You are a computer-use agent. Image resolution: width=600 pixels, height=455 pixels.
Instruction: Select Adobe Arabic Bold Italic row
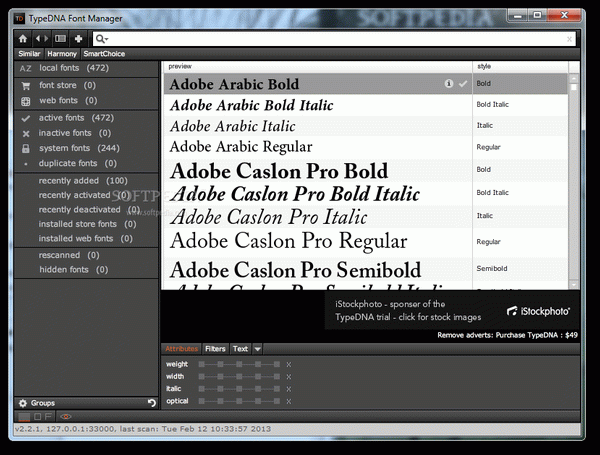pos(366,105)
